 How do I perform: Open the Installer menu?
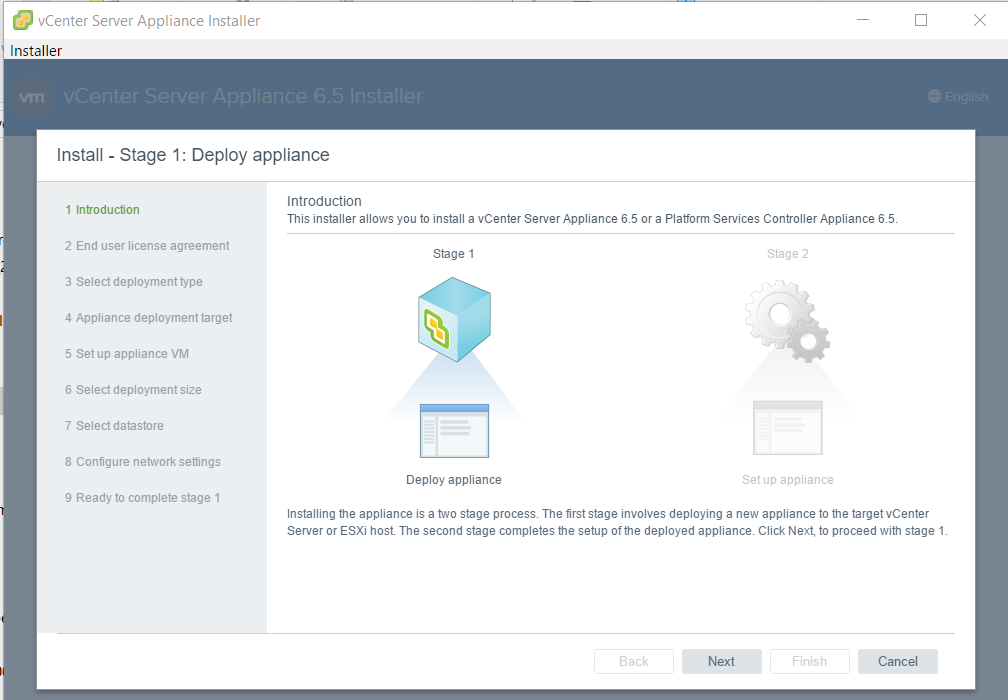click(36, 51)
